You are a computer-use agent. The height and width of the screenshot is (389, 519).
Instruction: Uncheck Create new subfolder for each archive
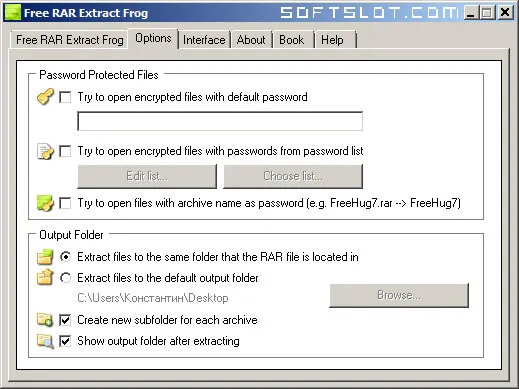click(x=65, y=320)
